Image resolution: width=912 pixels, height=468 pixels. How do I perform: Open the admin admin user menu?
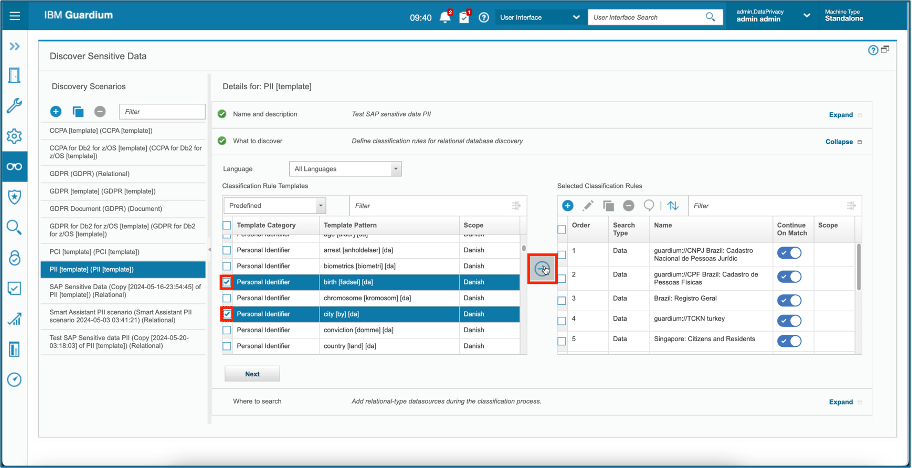coord(773,16)
